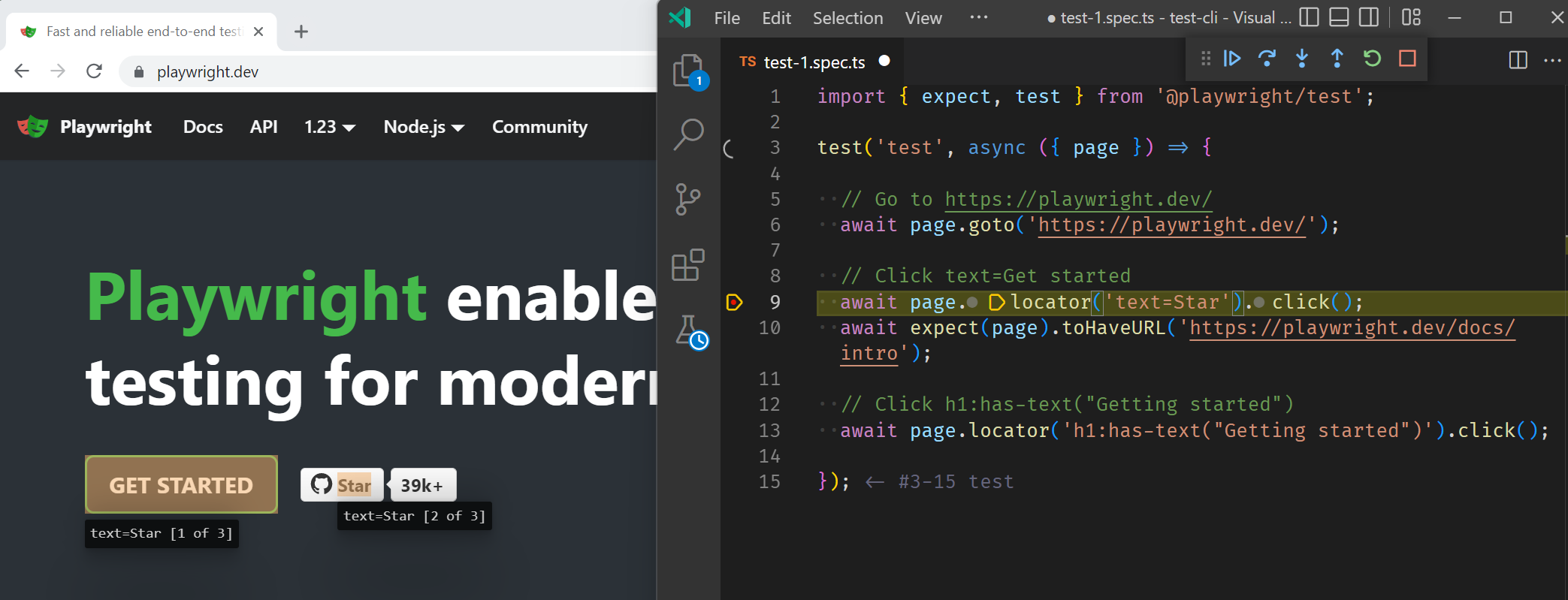View site info via the lock icon
Image resolution: width=1568 pixels, height=600 pixels.
tap(138, 72)
